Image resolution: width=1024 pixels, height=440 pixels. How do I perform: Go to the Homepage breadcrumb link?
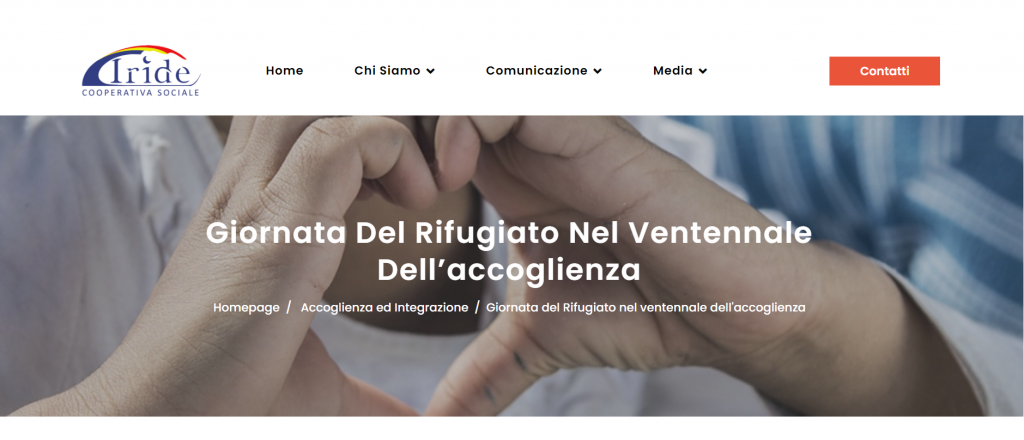(x=246, y=307)
